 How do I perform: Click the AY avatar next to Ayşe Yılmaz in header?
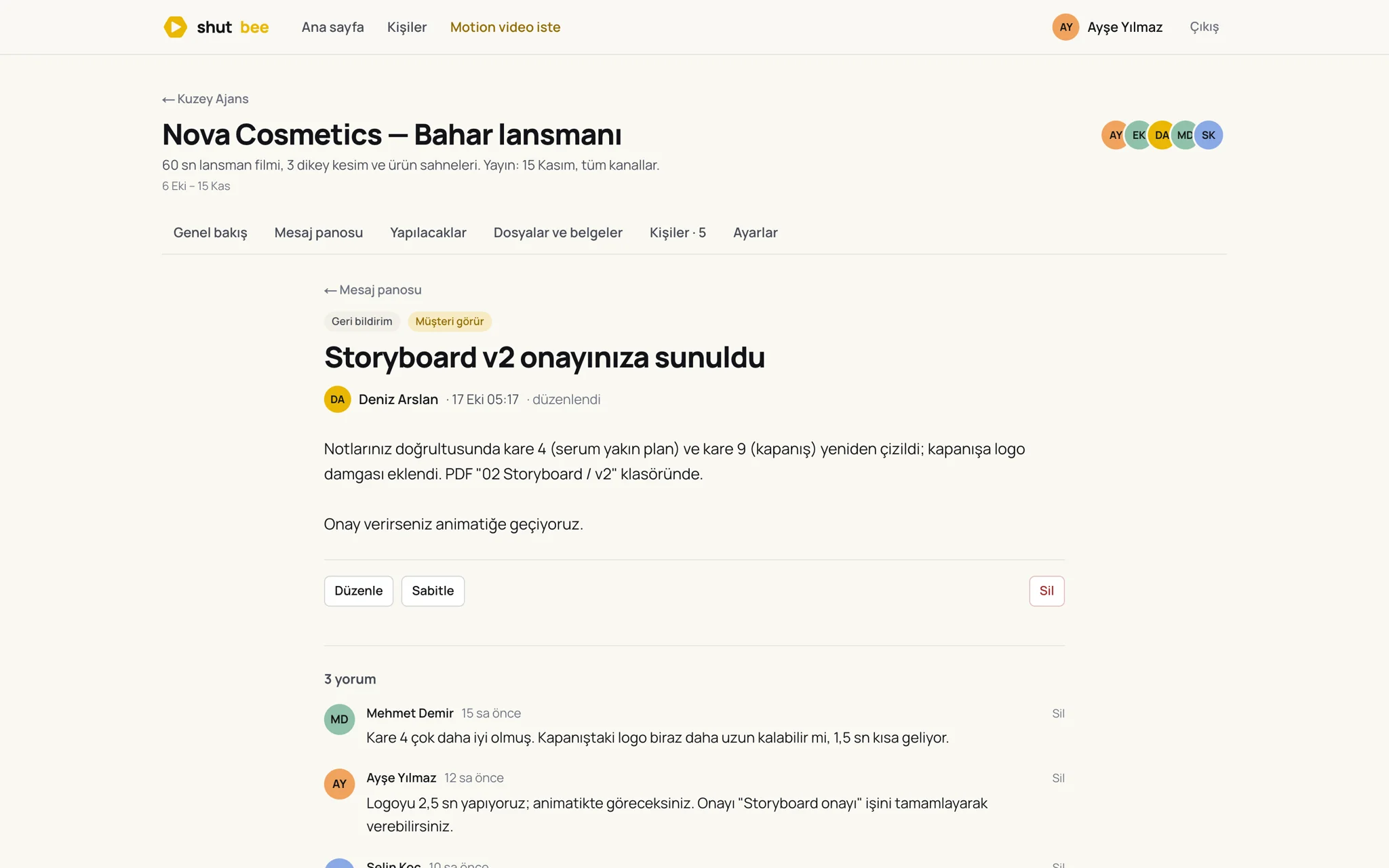click(x=1065, y=27)
